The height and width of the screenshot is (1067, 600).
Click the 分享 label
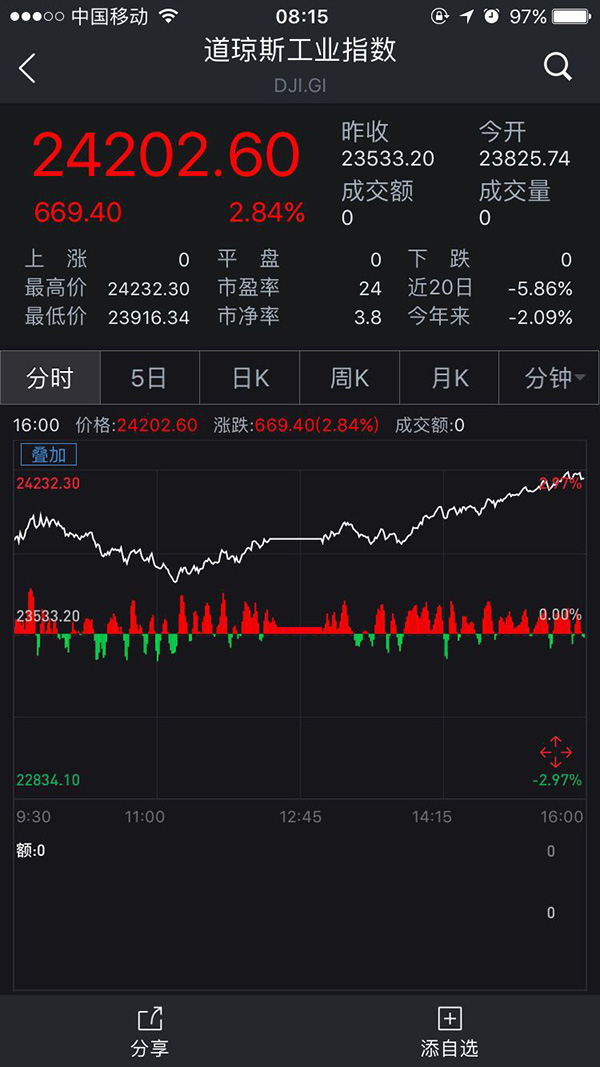pyautogui.click(x=150, y=1048)
